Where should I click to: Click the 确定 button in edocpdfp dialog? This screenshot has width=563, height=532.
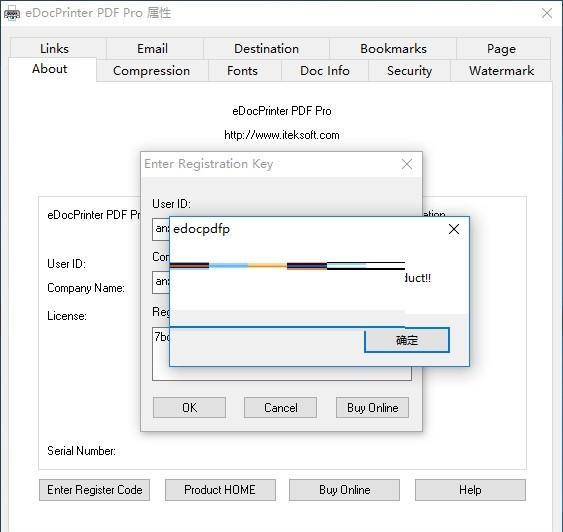click(407, 340)
